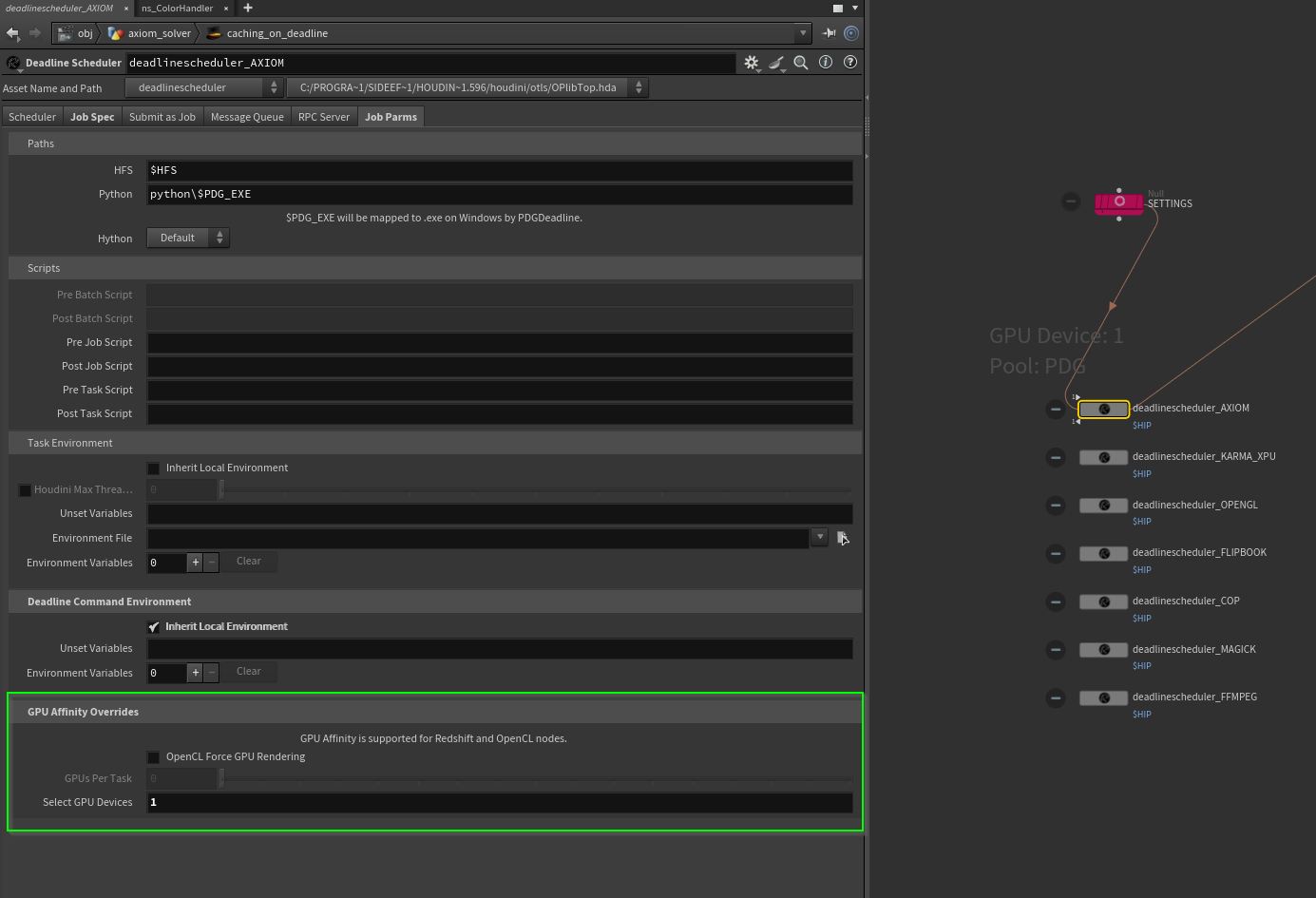Screen dimensions: 1316x898
Task: Toggle bypass flag on SETTINGS node
Action: (1071, 201)
